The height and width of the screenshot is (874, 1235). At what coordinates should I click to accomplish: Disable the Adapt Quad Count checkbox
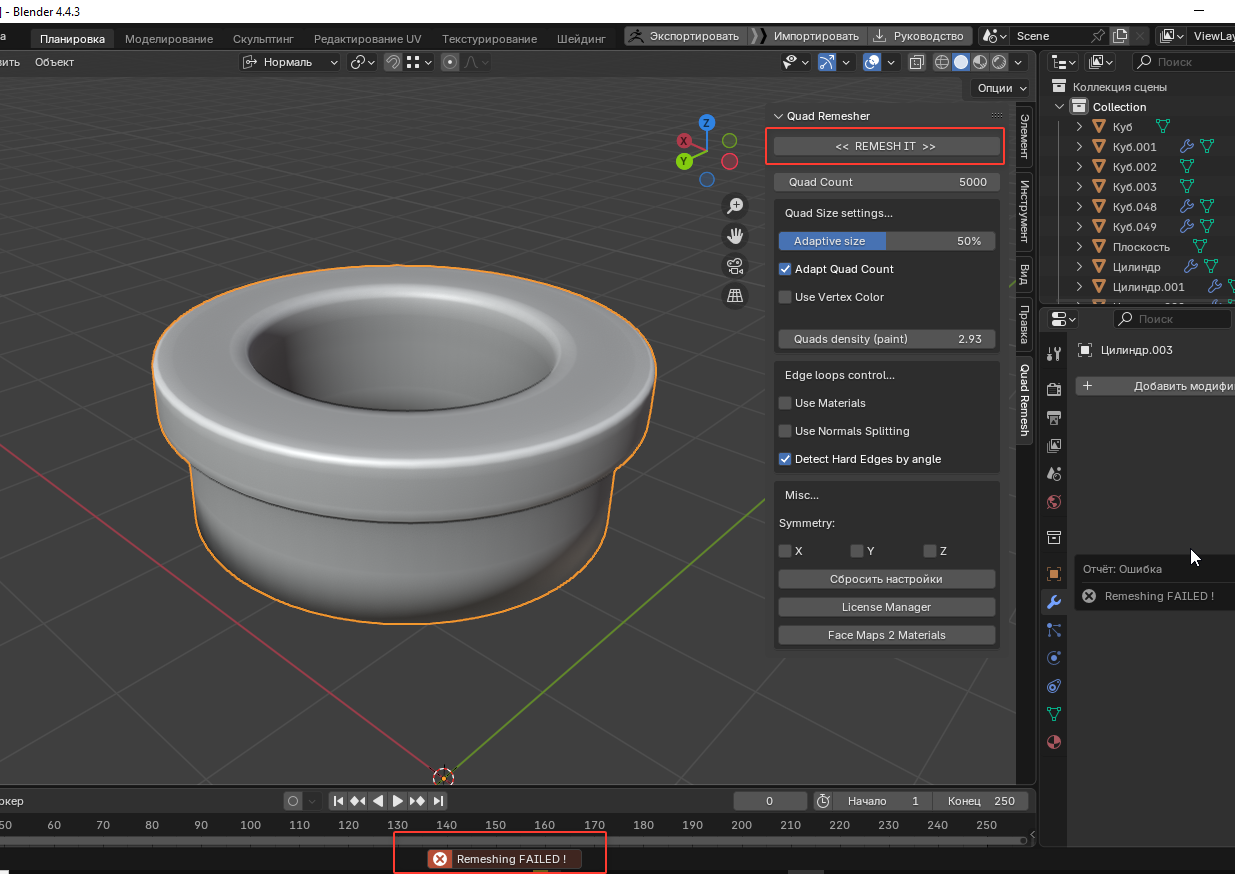click(x=785, y=269)
